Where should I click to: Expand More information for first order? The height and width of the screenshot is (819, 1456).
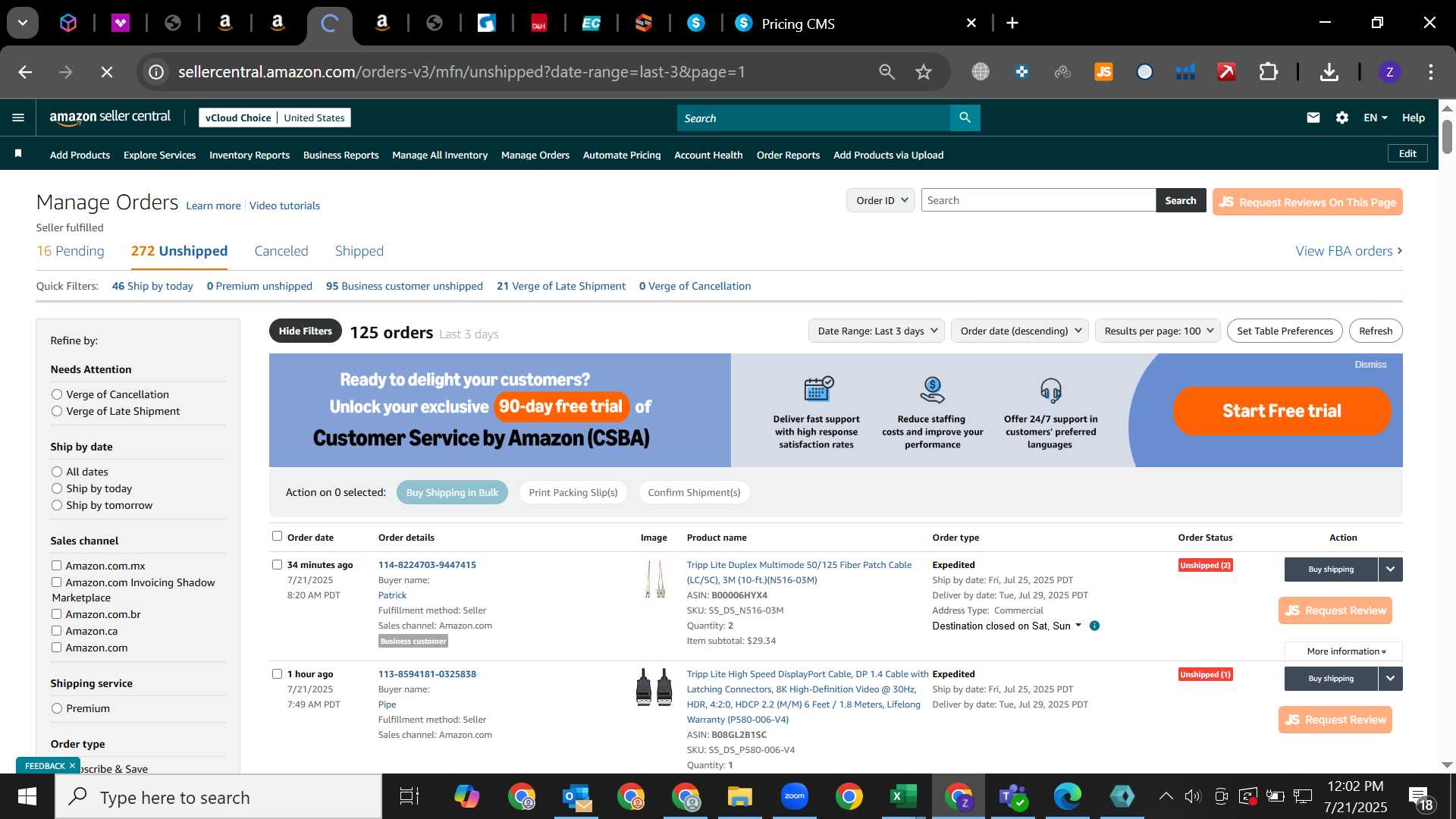click(x=1343, y=651)
